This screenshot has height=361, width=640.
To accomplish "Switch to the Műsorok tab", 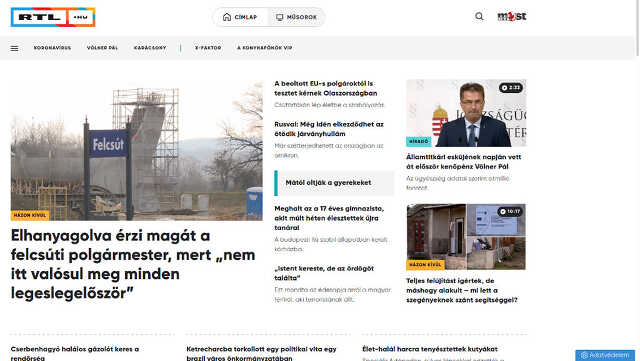I will tap(296, 17).
